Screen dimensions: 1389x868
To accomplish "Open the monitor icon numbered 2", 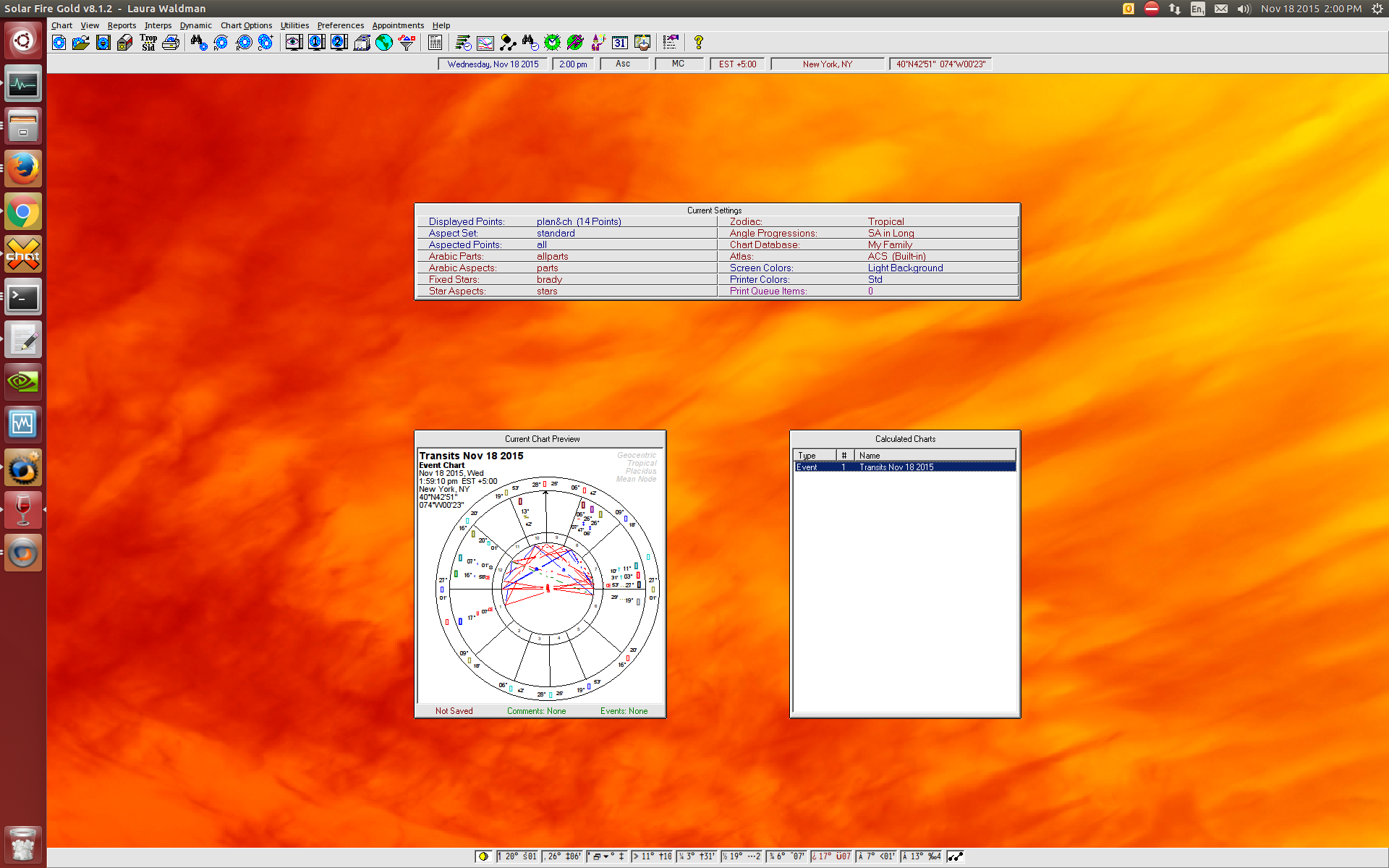I will click(x=339, y=43).
